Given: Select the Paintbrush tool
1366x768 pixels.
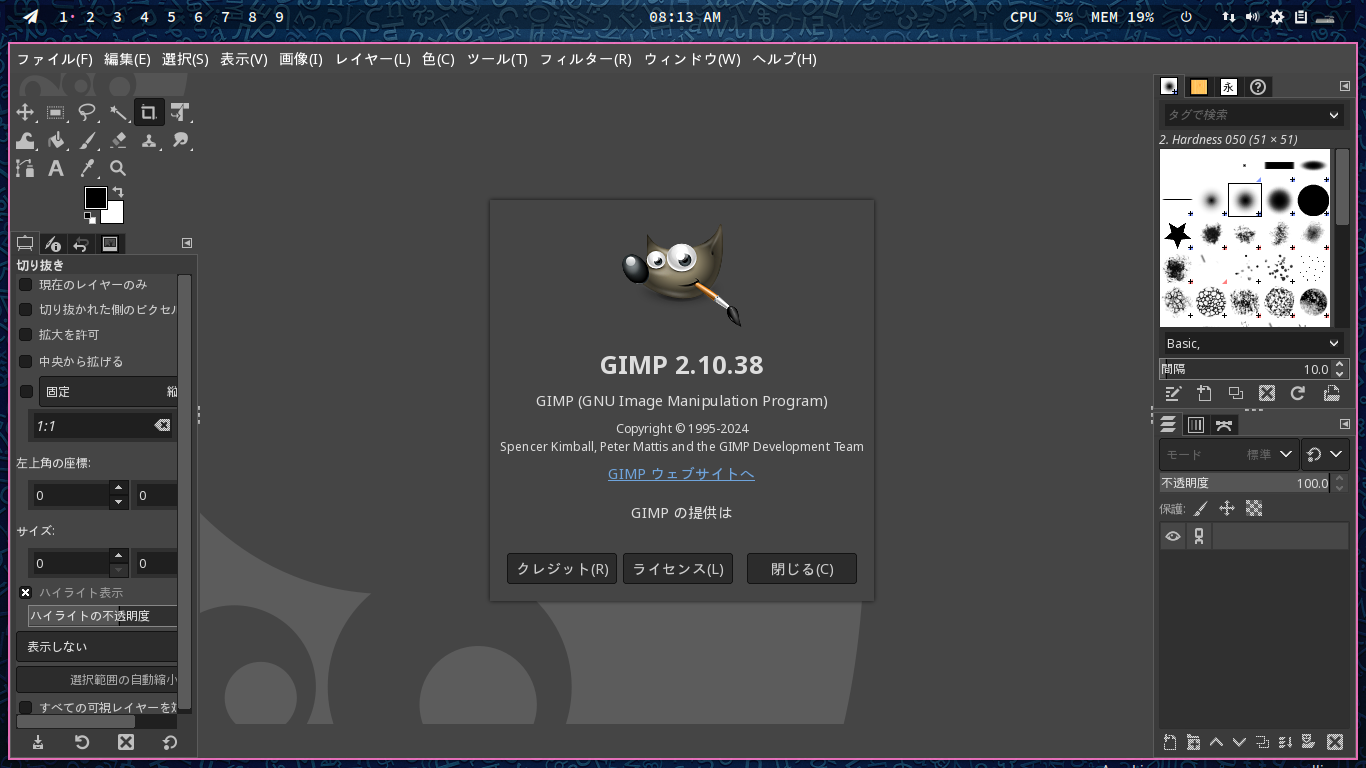Looking at the screenshot, I should pos(88,141).
